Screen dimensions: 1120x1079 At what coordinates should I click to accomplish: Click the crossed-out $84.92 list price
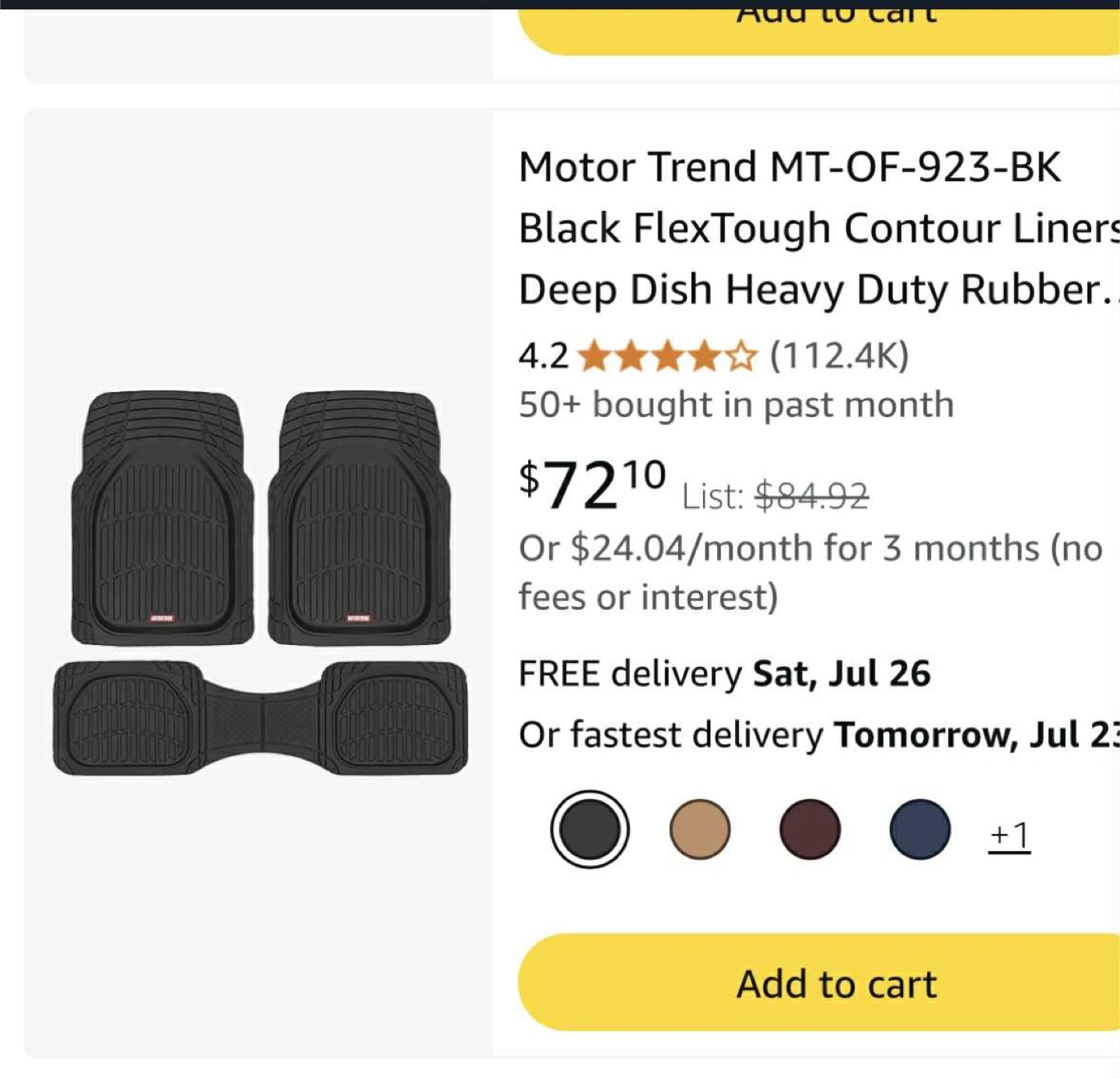tap(811, 496)
